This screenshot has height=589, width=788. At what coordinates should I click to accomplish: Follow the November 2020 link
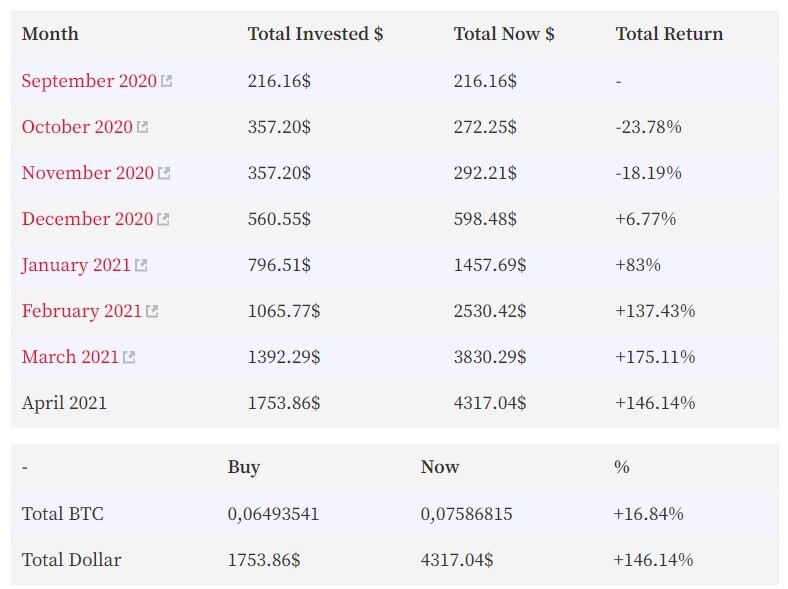click(88, 173)
